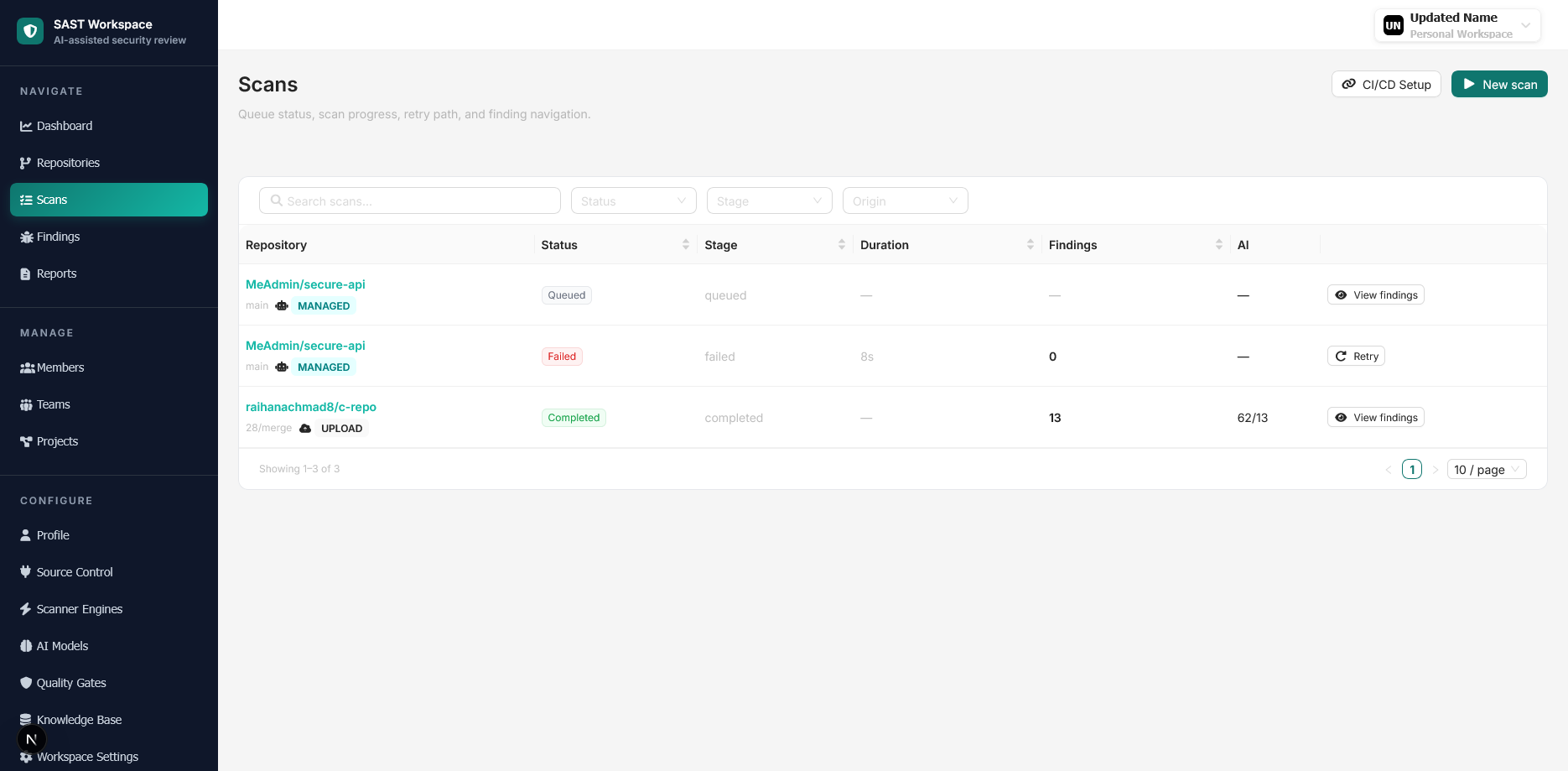The height and width of the screenshot is (771, 1568).
Task: Open Dashboard from the sidebar
Action: [x=109, y=126]
